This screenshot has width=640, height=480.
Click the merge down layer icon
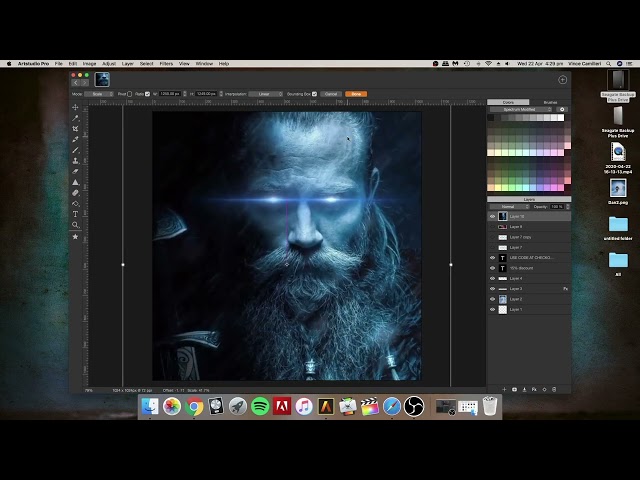tap(524, 389)
